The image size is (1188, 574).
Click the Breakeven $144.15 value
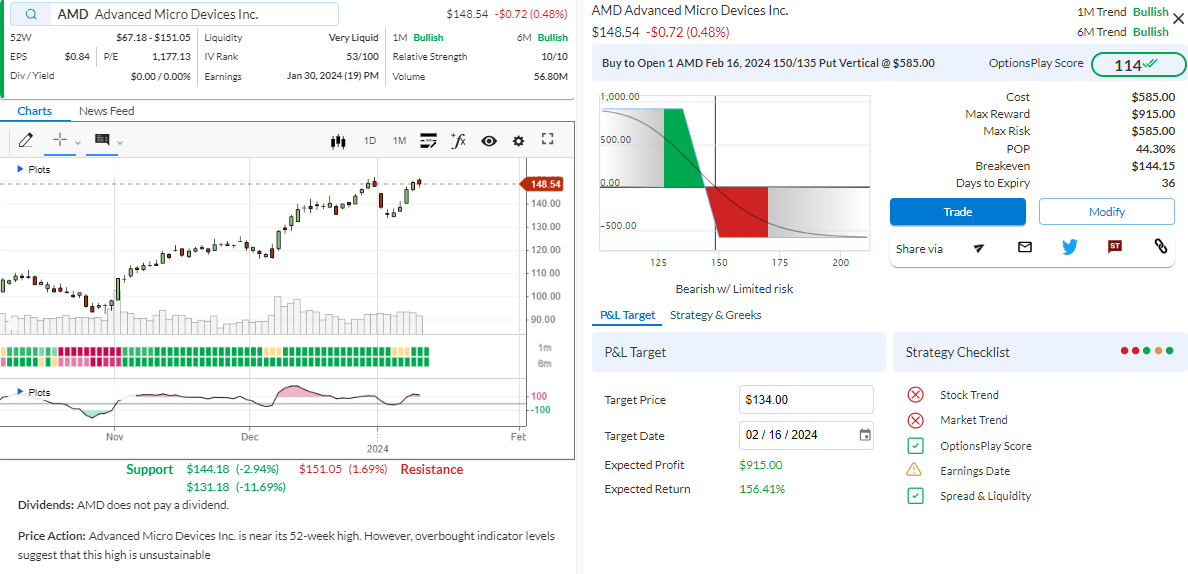pos(1153,166)
